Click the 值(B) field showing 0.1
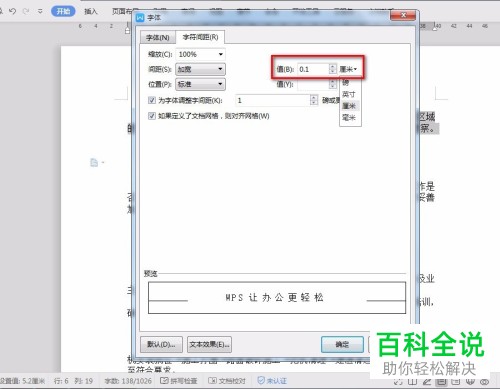This screenshot has height=389, width=500. click(x=313, y=69)
